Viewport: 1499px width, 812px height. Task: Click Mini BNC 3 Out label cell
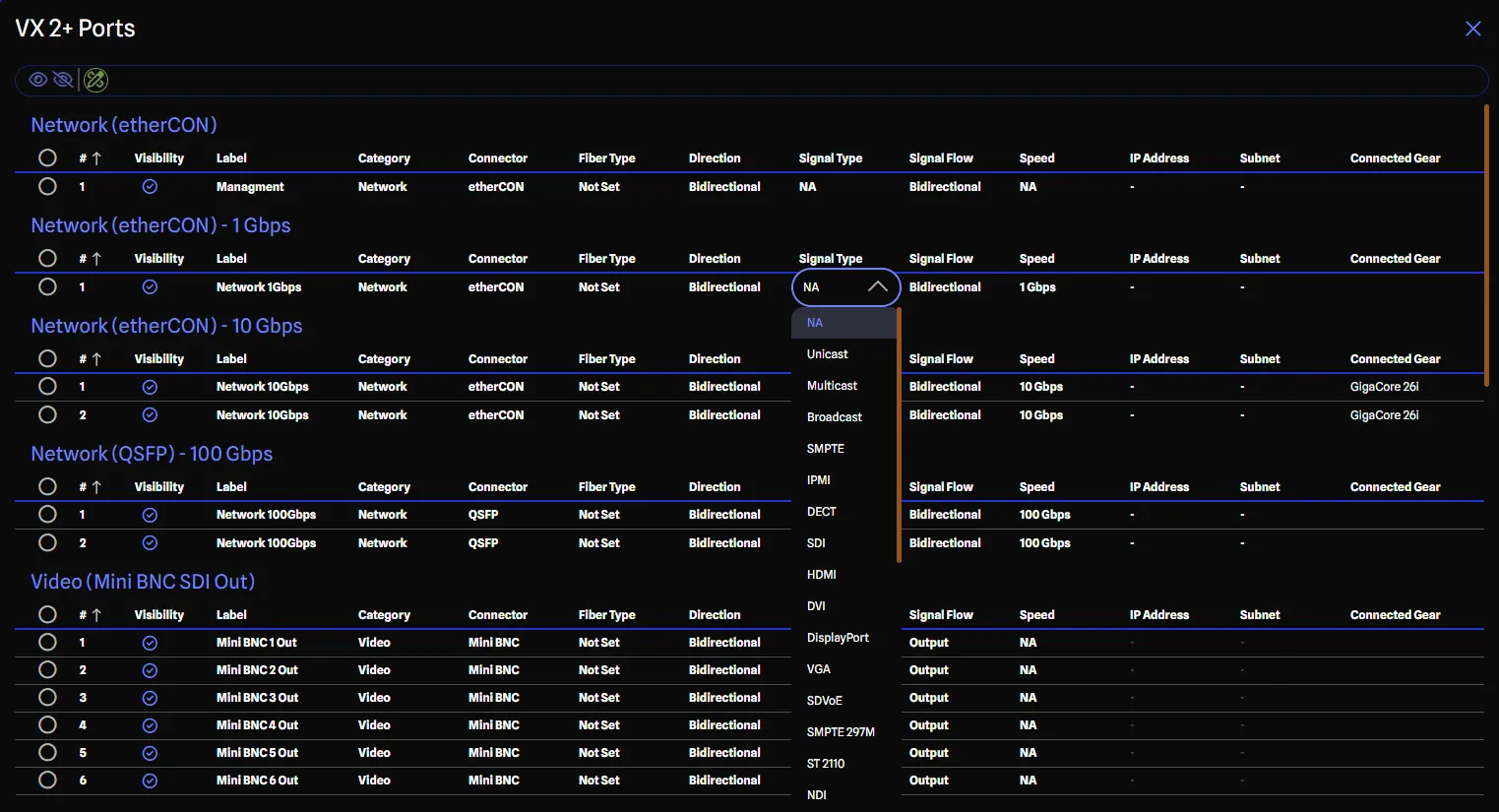[x=257, y=698]
